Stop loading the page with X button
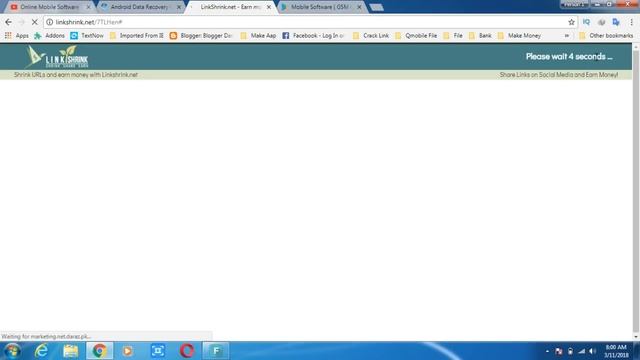This screenshot has height=360, width=640. point(34,22)
